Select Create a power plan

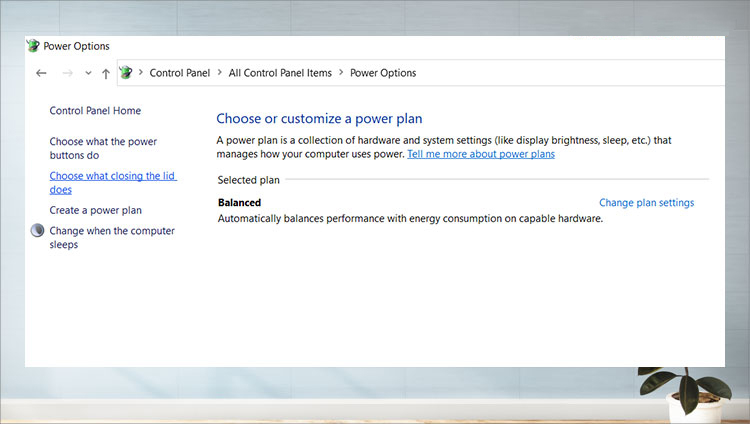96,210
